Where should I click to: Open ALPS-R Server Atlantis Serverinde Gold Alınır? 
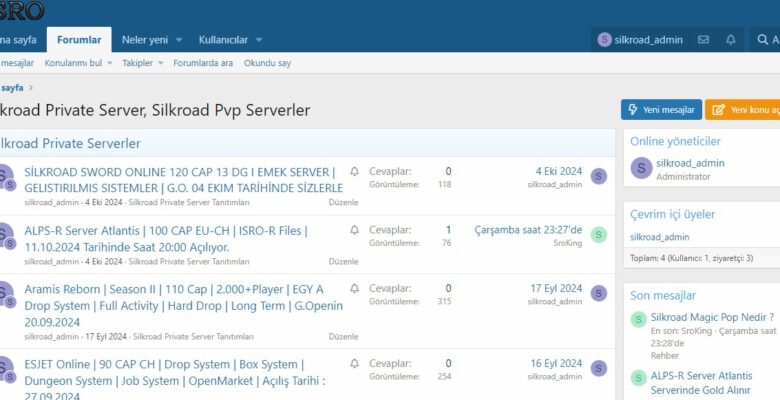(701, 383)
